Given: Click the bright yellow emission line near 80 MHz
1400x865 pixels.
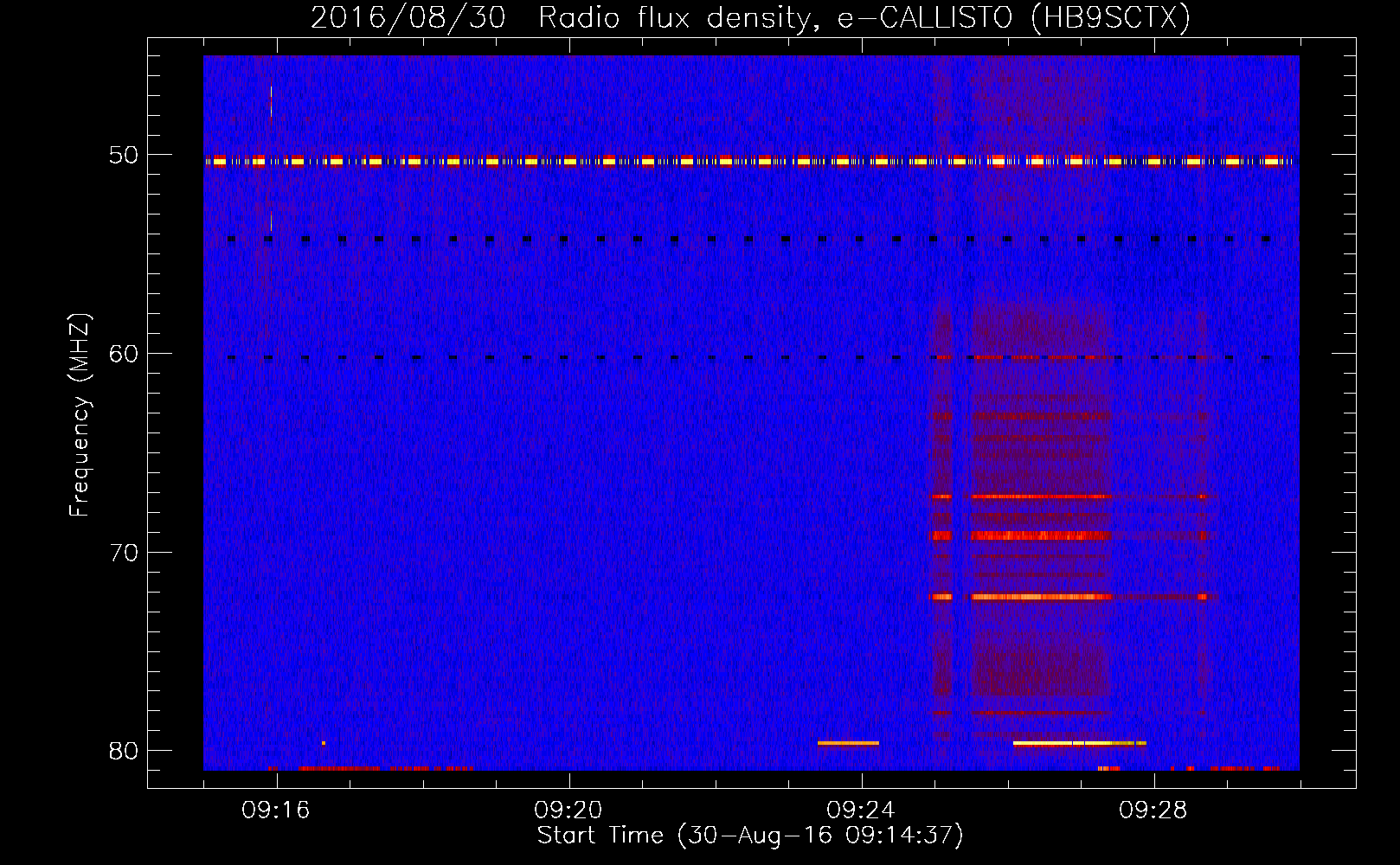Looking at the screenshot, I should [x=1079, y=743].
